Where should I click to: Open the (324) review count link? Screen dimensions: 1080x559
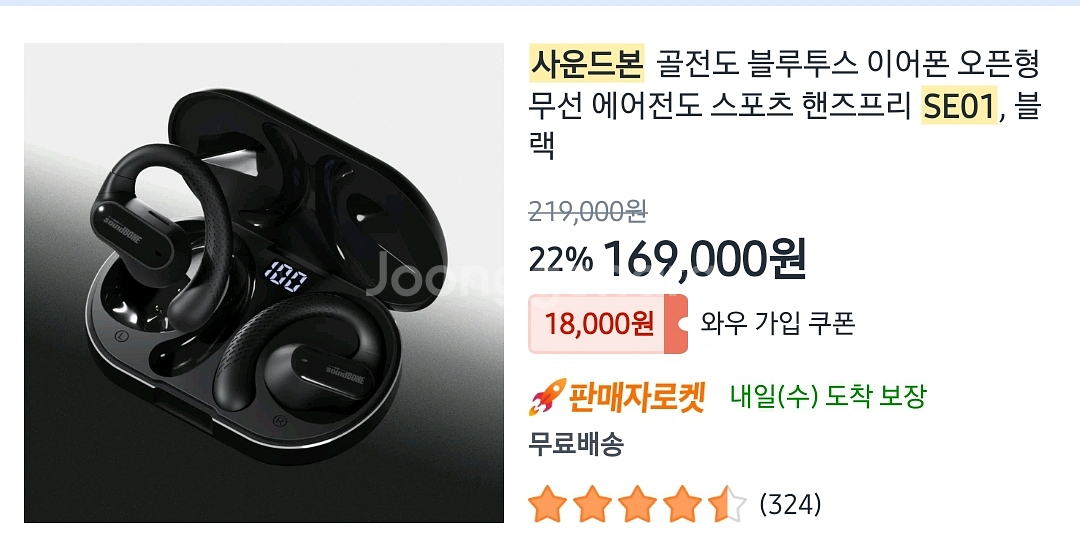(x=790, y=505)
